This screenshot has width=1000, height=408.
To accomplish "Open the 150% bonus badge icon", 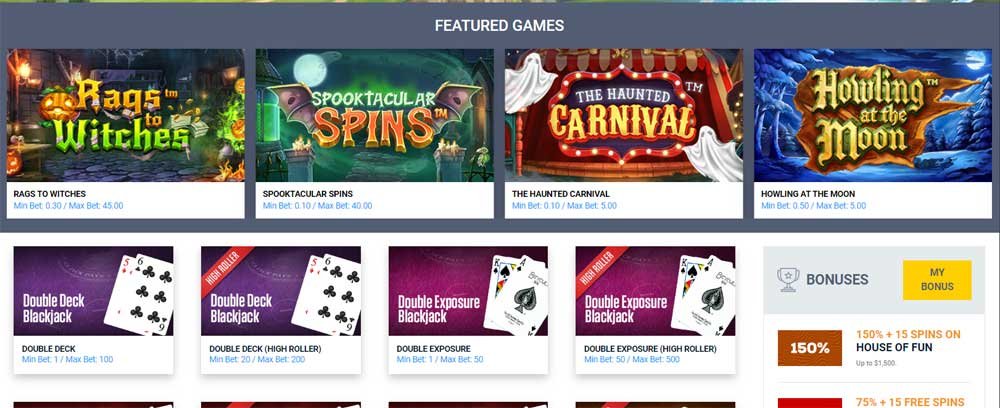I will pyautogui.click(x=809, y=348).
